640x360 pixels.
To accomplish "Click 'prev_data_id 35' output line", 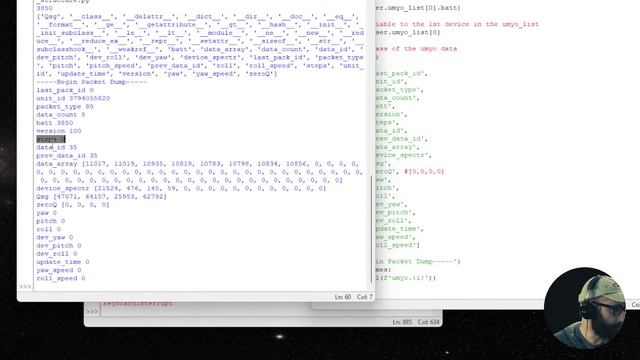I will click(x=67, y=156).
